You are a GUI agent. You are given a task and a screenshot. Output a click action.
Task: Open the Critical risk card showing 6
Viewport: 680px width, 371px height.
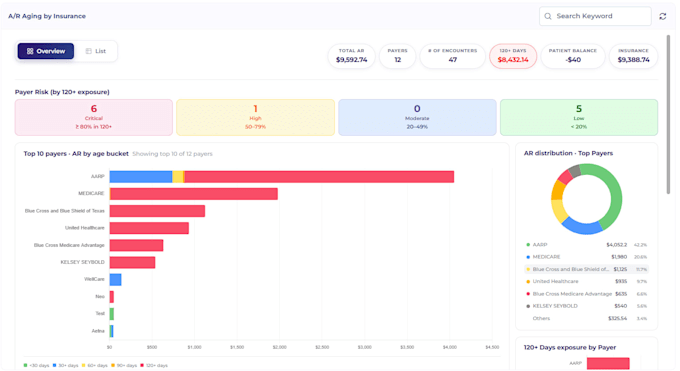[x=94, y=117]
